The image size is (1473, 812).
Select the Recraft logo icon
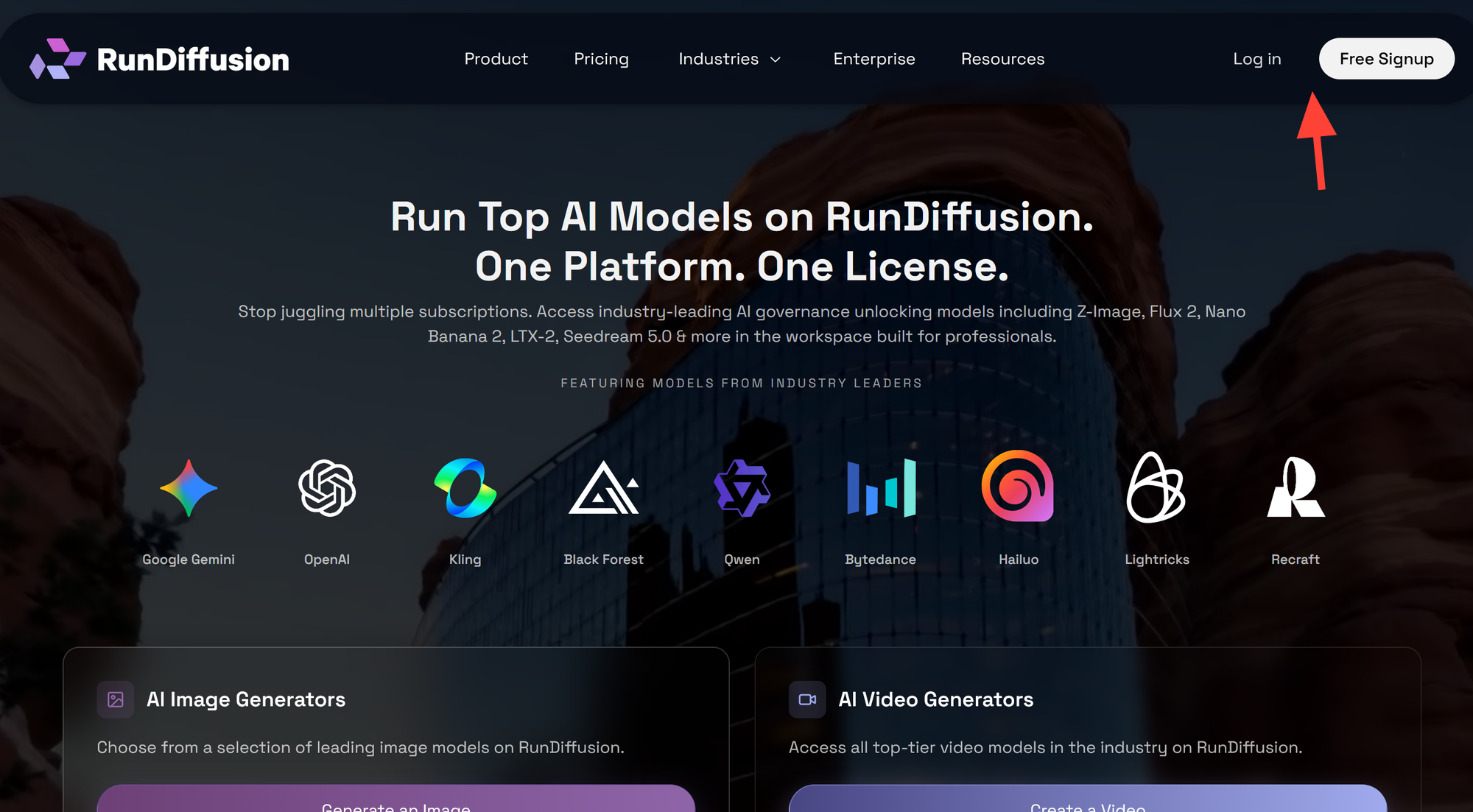[x=1296, y=487]
